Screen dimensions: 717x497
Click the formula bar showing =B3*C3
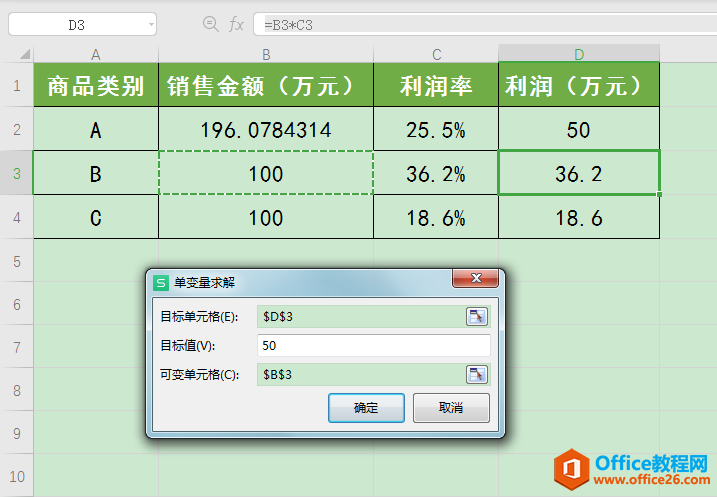coord(480,24)
